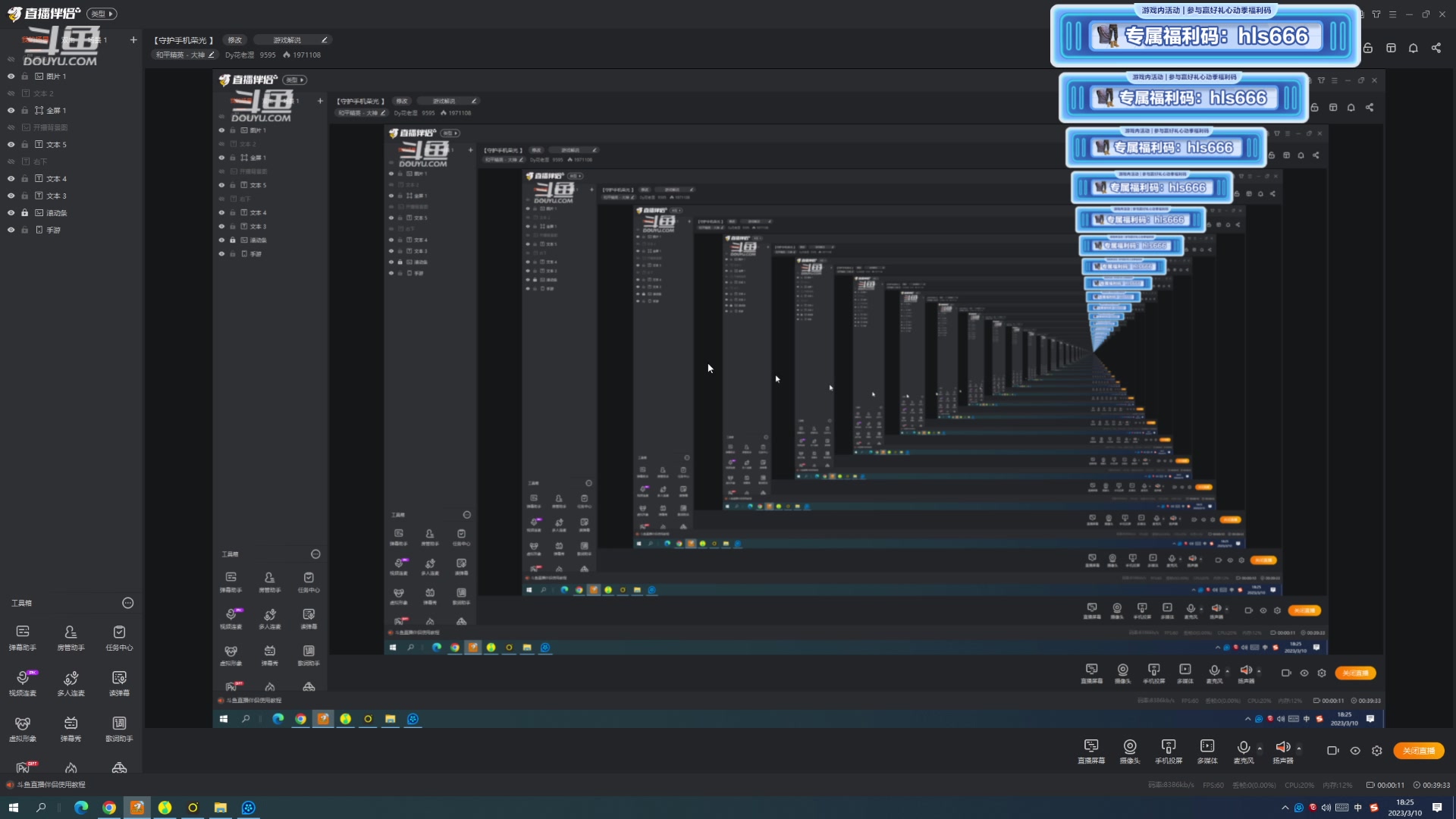Hide the 图片 1 layer

(x=11, y=77)
